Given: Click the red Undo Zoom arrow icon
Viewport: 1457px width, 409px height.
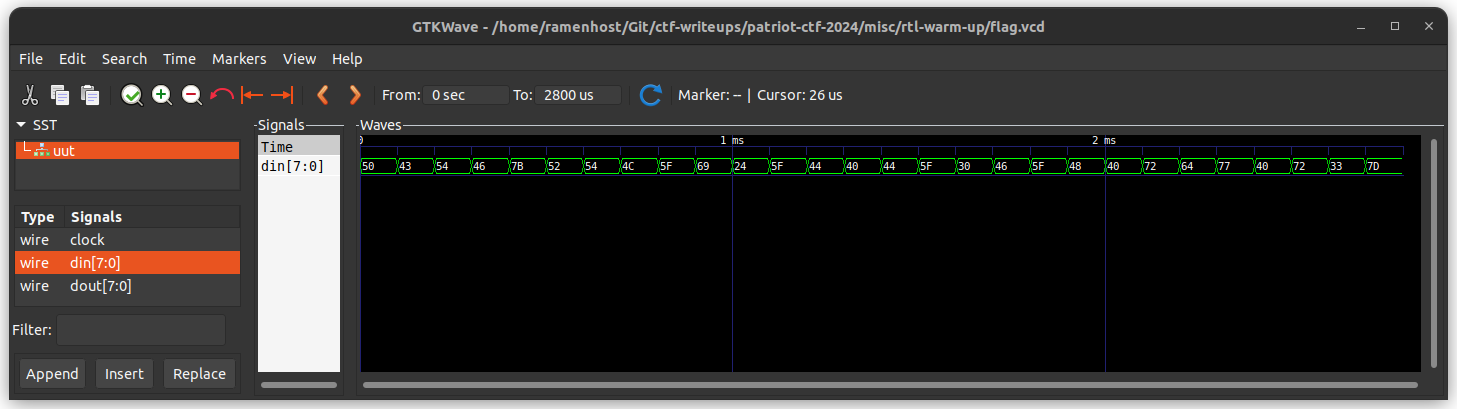Looking at the screenshot, I should pyautogui.click(x=222, y=95).
